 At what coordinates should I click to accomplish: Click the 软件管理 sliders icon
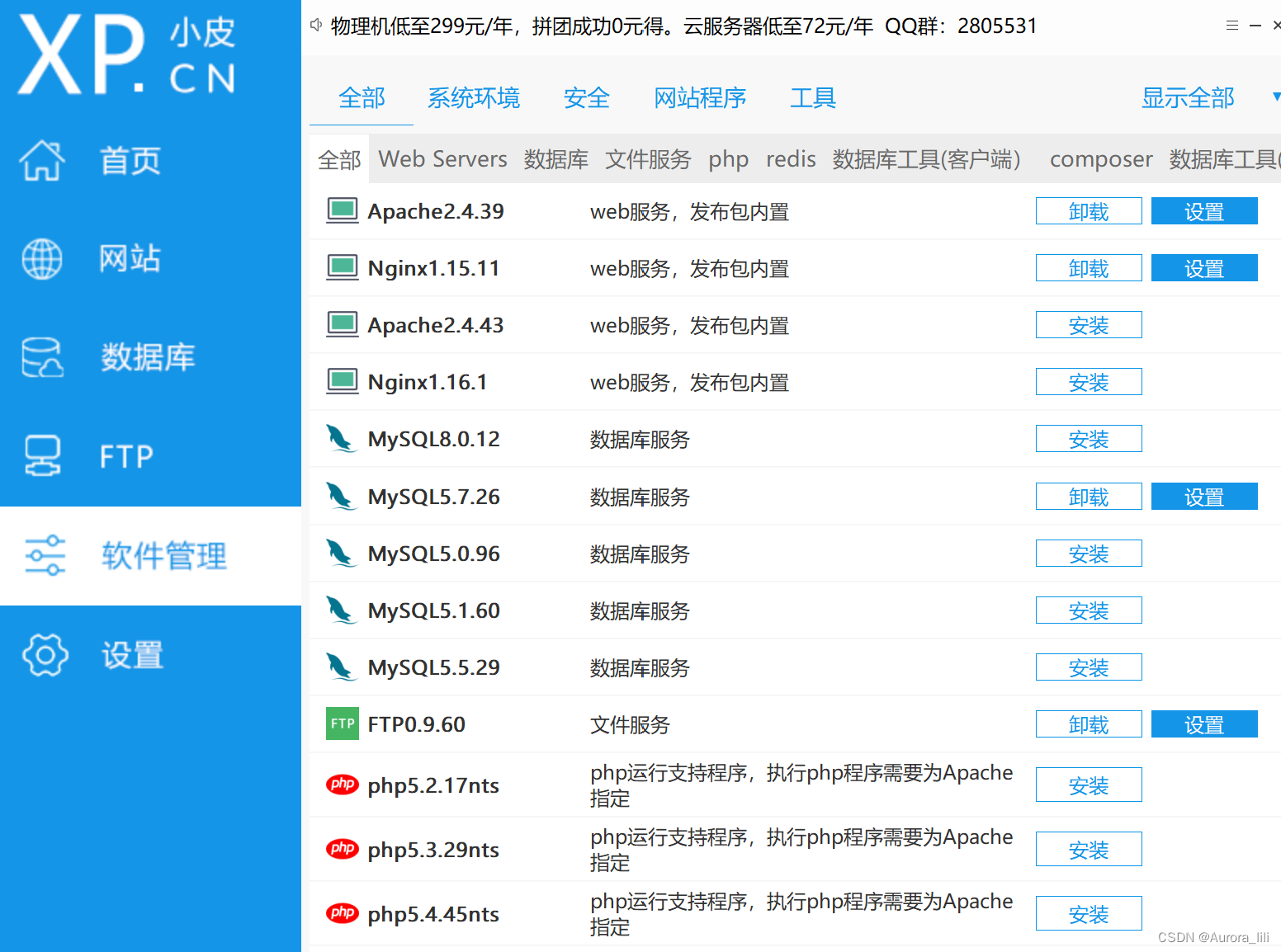click(45, 555)
